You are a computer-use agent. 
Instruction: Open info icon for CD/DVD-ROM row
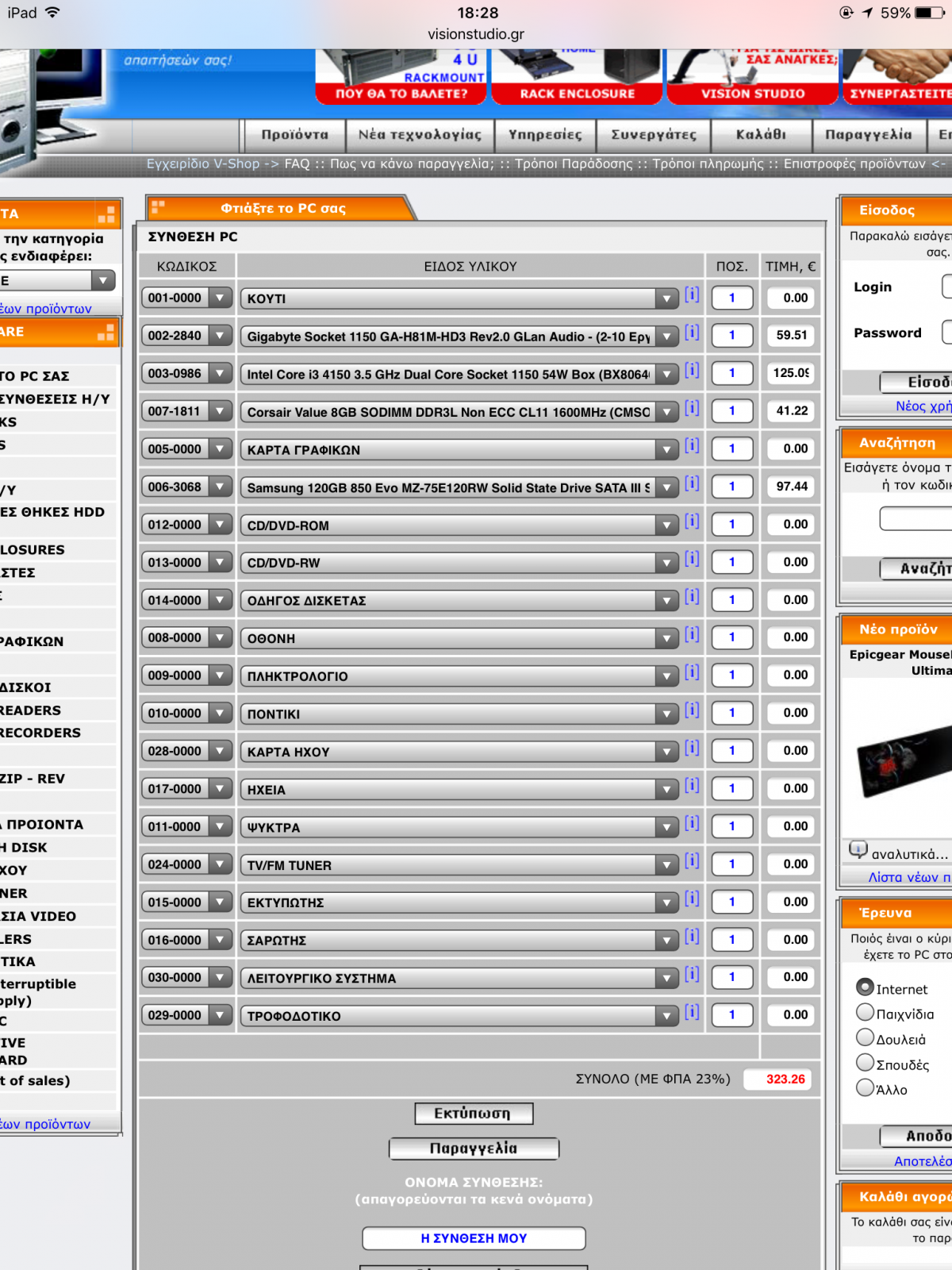coord(692,521)
